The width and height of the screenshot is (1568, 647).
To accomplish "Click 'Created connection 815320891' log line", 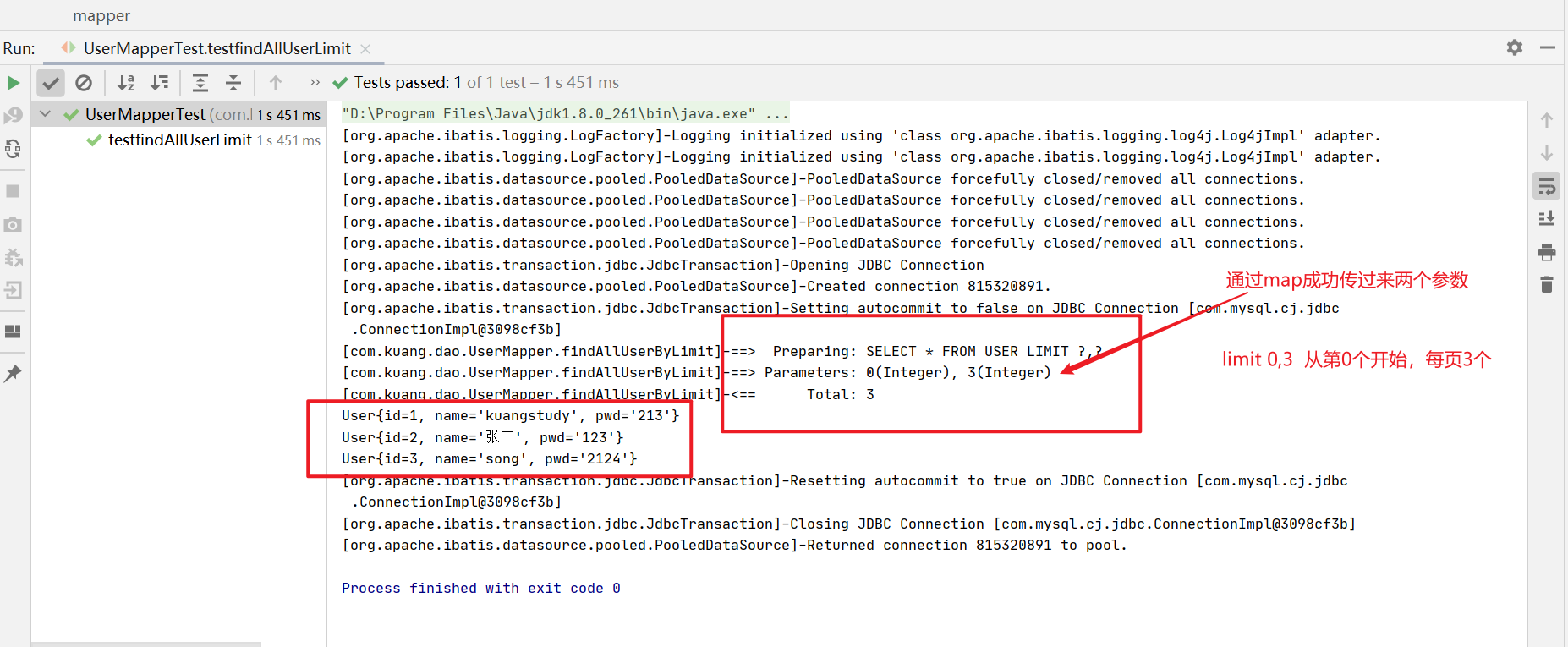I will [x=697, y=286].
